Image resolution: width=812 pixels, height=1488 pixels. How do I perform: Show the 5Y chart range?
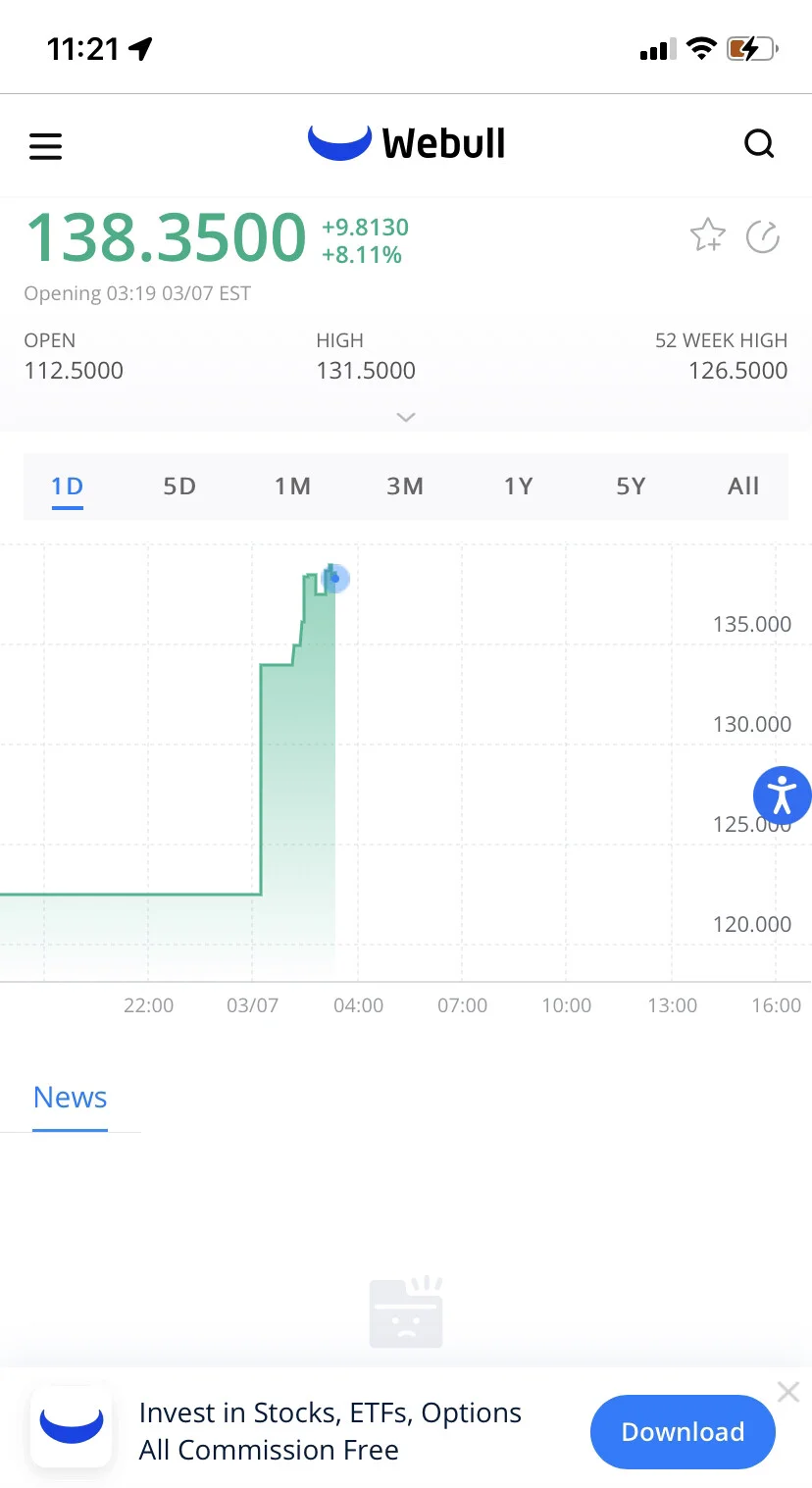[631, 487]
